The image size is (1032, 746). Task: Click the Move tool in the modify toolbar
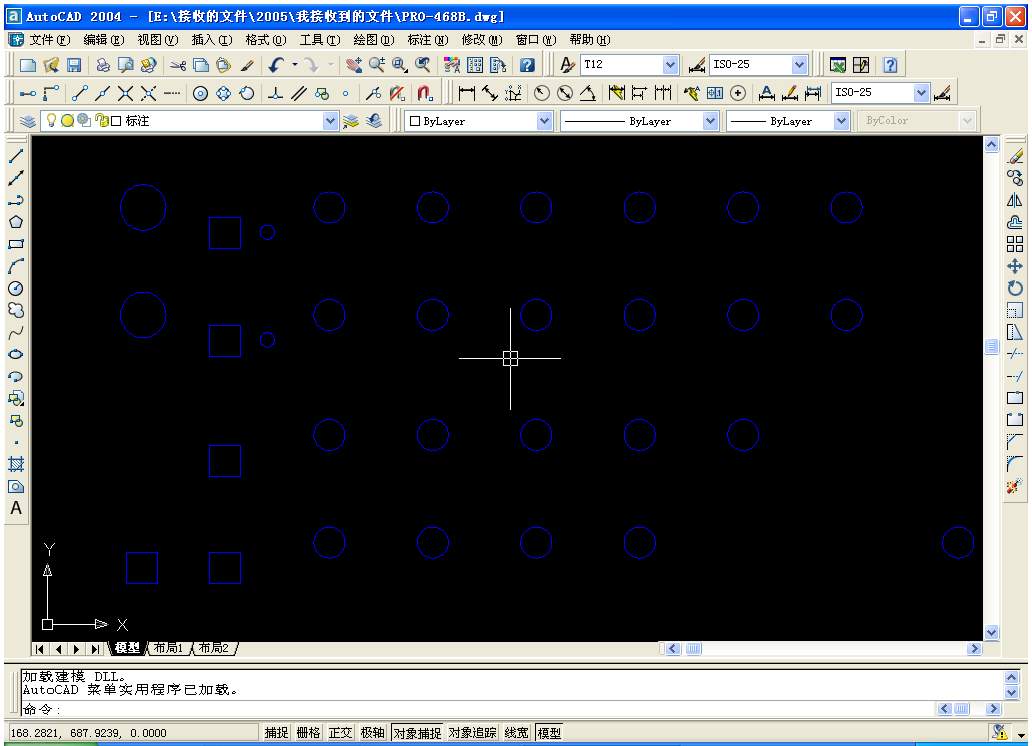coord(1015,266)
